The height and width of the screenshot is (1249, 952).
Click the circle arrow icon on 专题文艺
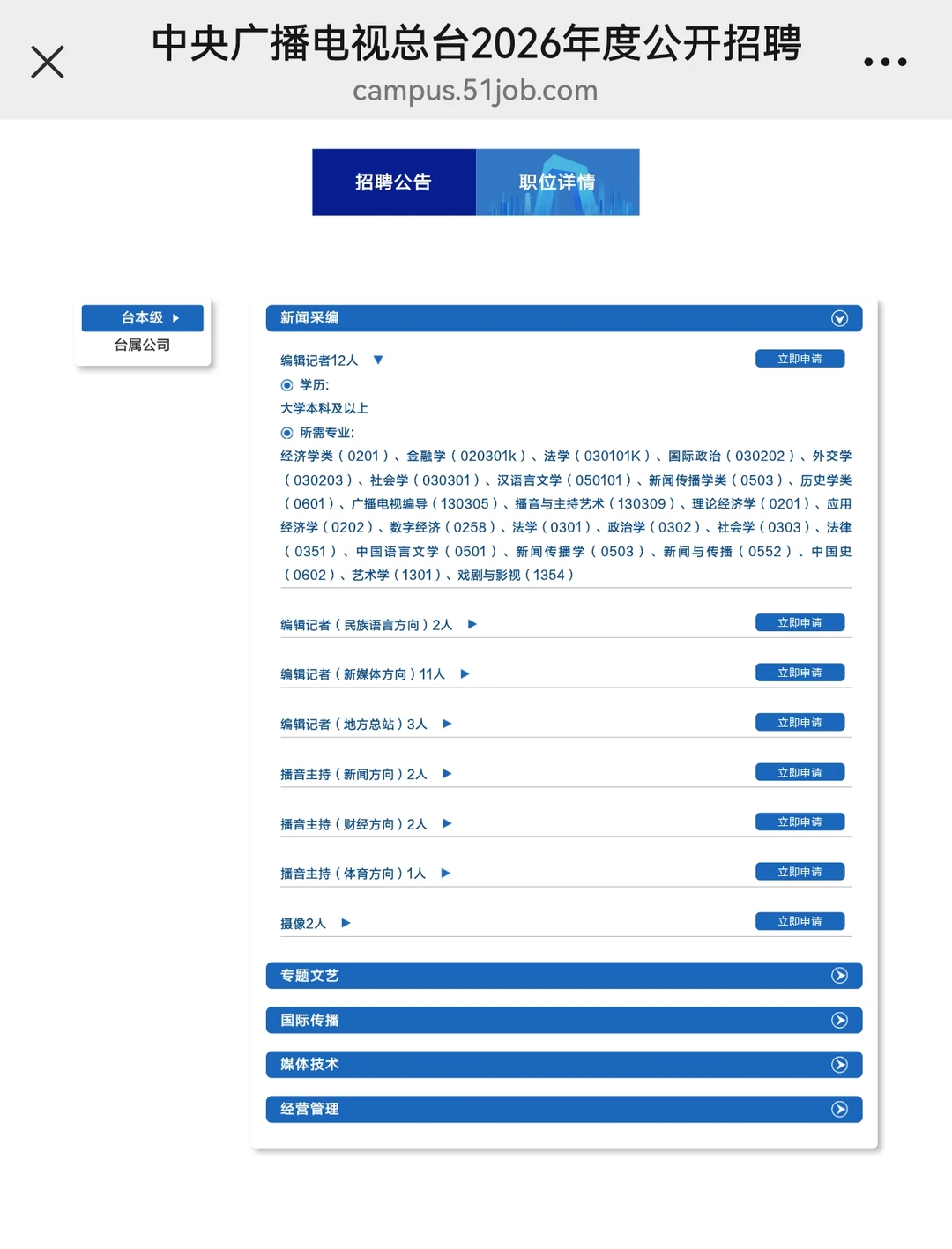[x=840, y=976]
